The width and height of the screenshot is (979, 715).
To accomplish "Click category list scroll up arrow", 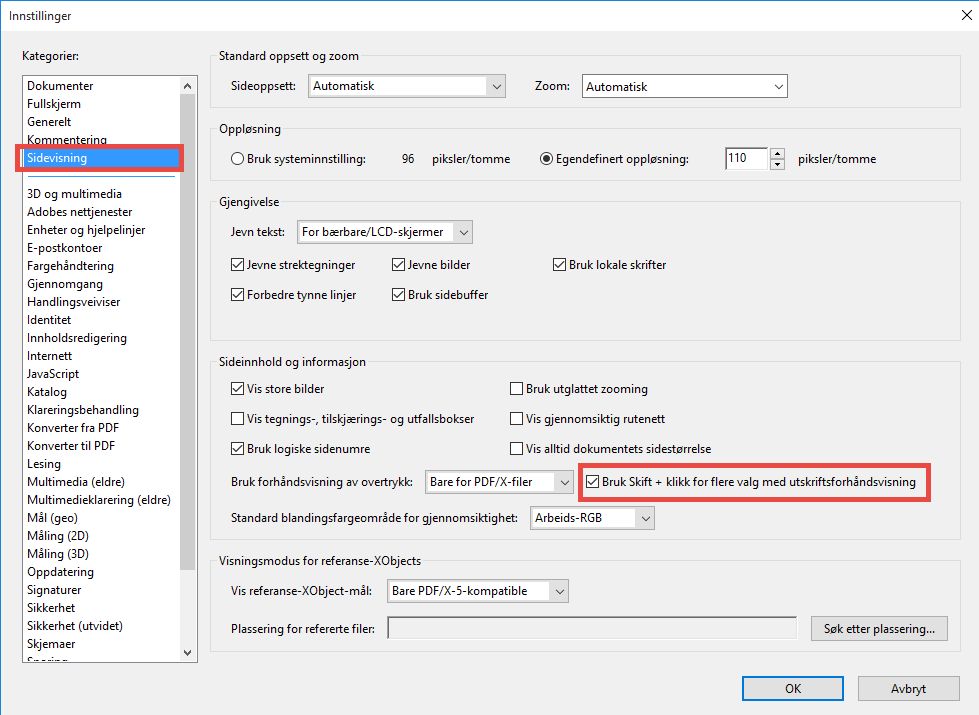I will pos(187,86).
